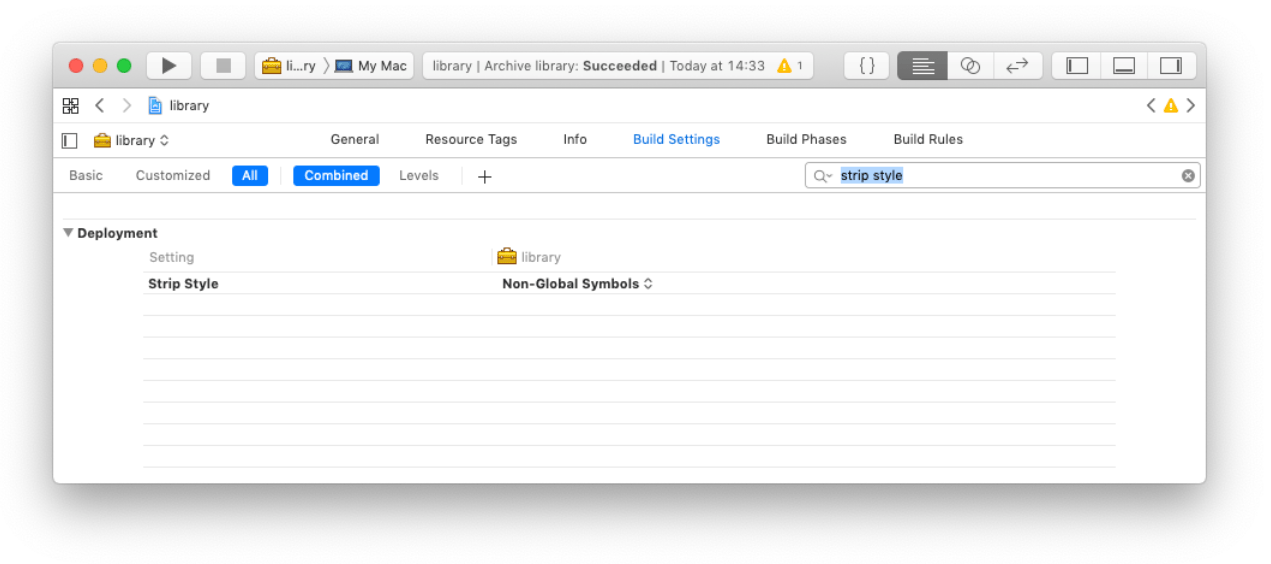
Task: Open the Resource Tags tab
Action: (471, 139)
